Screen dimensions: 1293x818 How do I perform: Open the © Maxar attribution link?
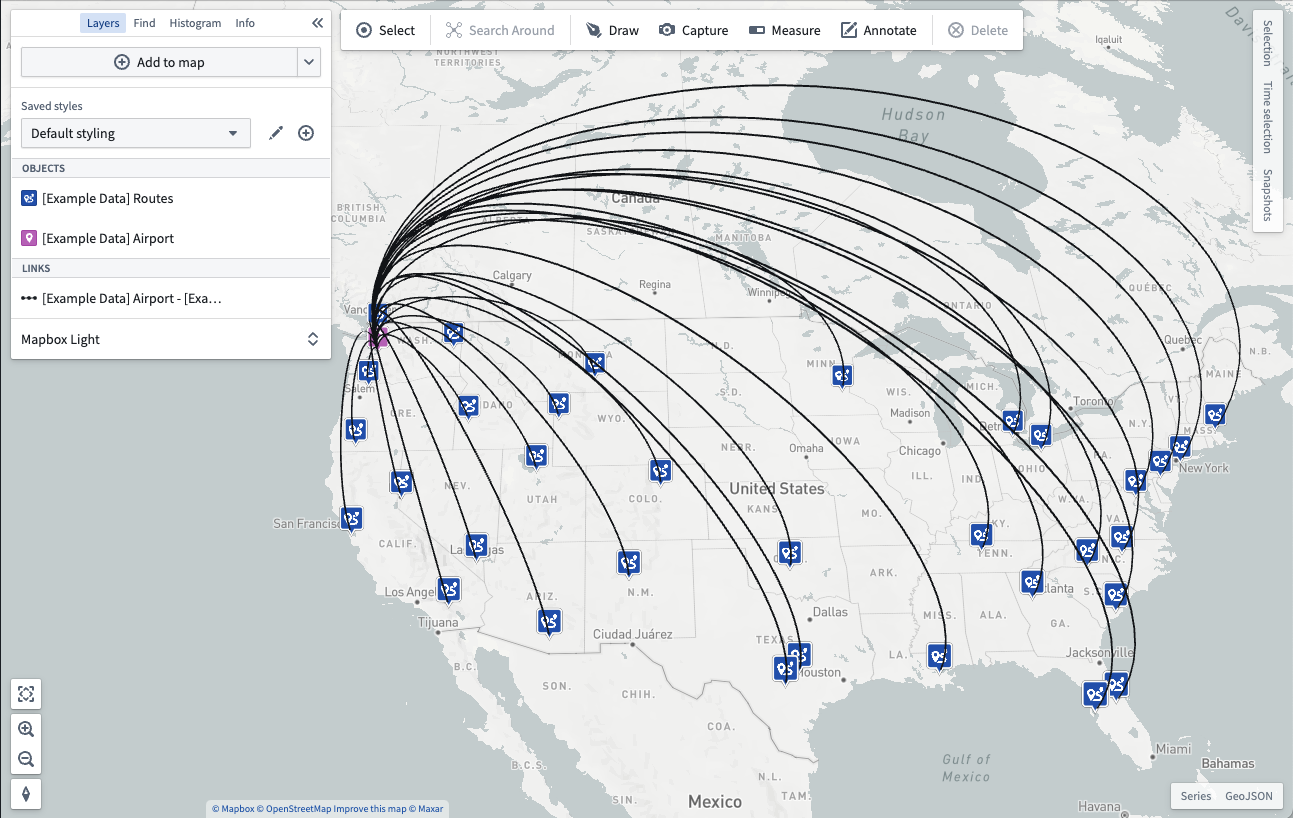pyautogui.click(x=425, y=809)
